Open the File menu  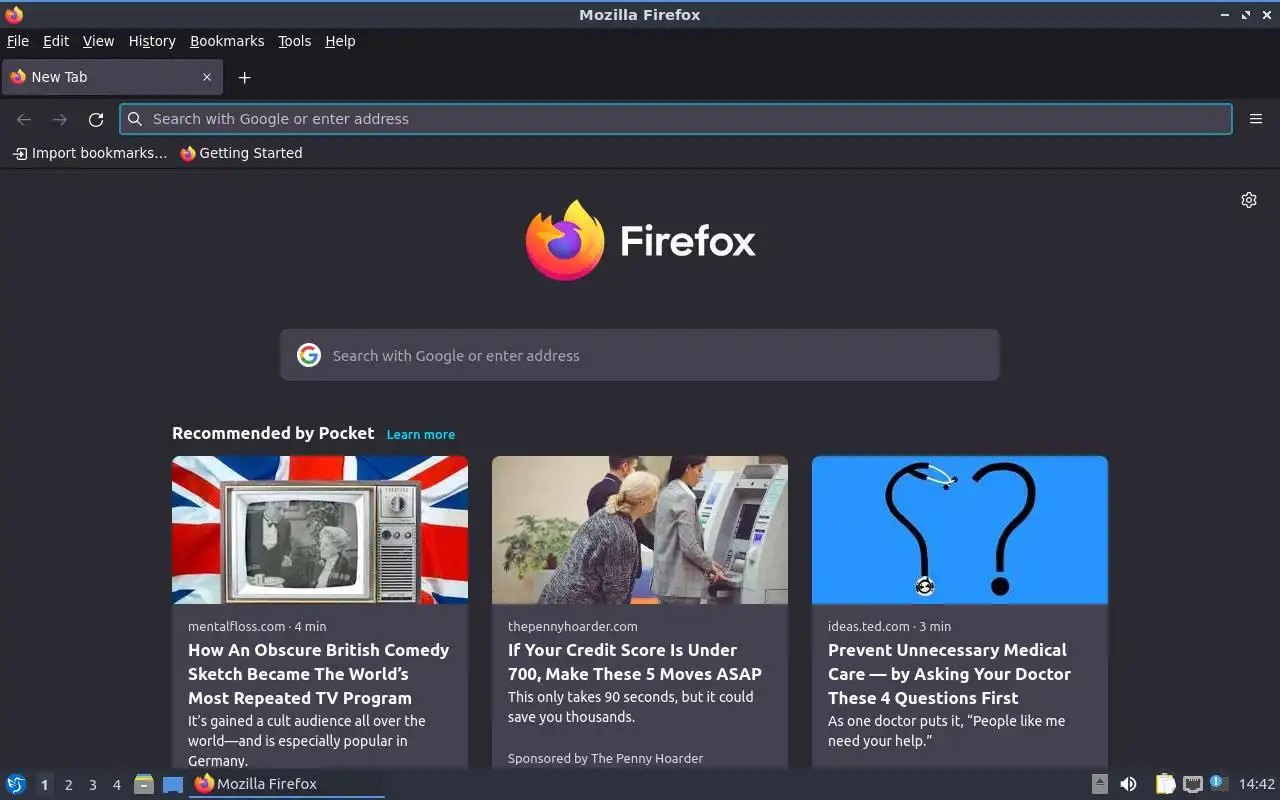(x=18, y=41)
